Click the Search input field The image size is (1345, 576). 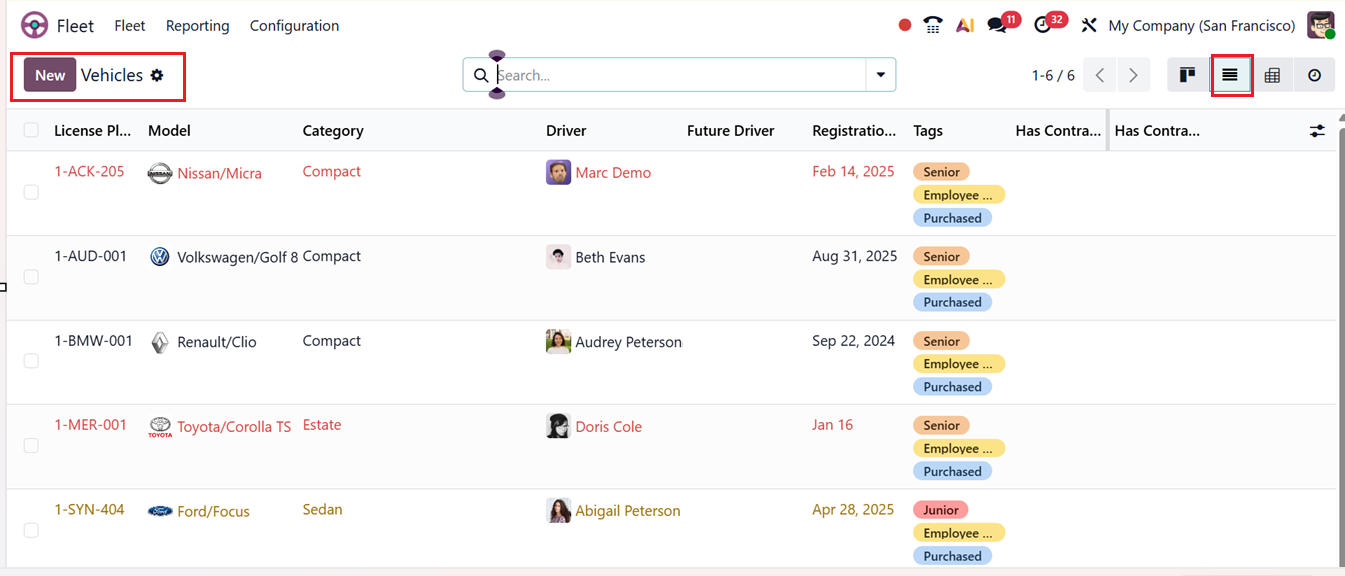tap(678, 75)
